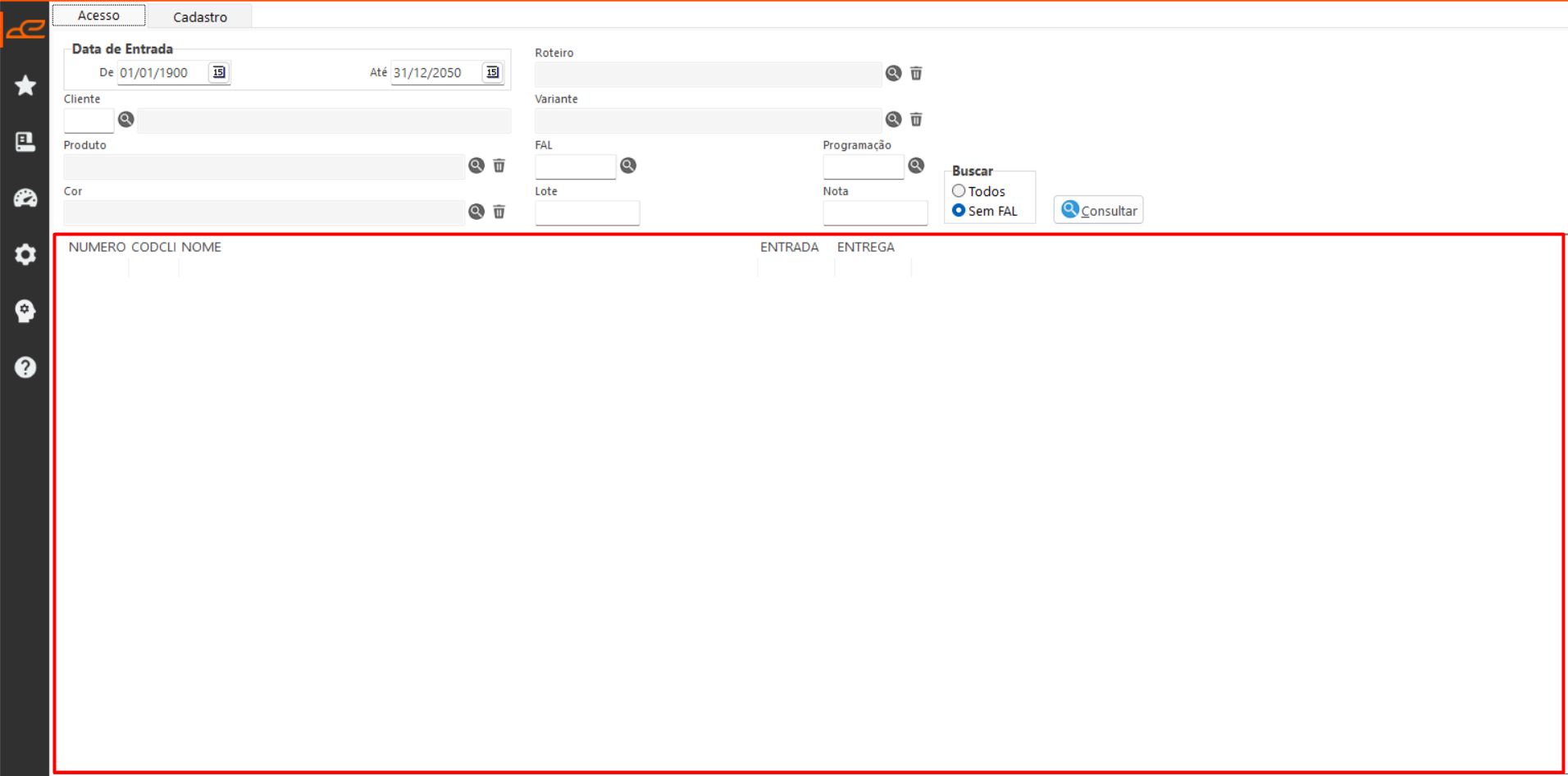The height and width of the screenshot is (776, 1568).
Task: Click the help question mark icon
Action: click(x=25, y=367)
